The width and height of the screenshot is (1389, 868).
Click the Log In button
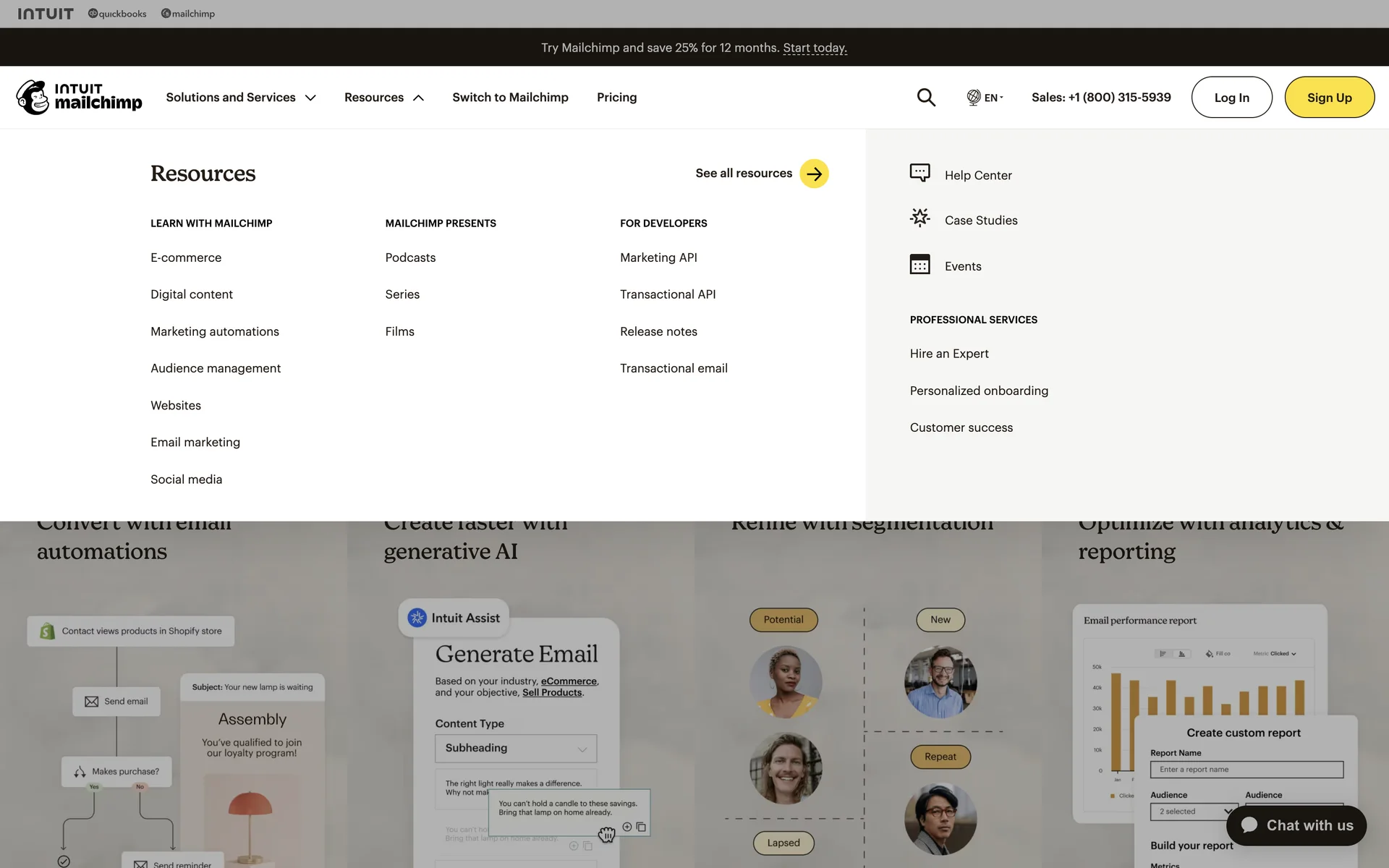pos(1231,97)
